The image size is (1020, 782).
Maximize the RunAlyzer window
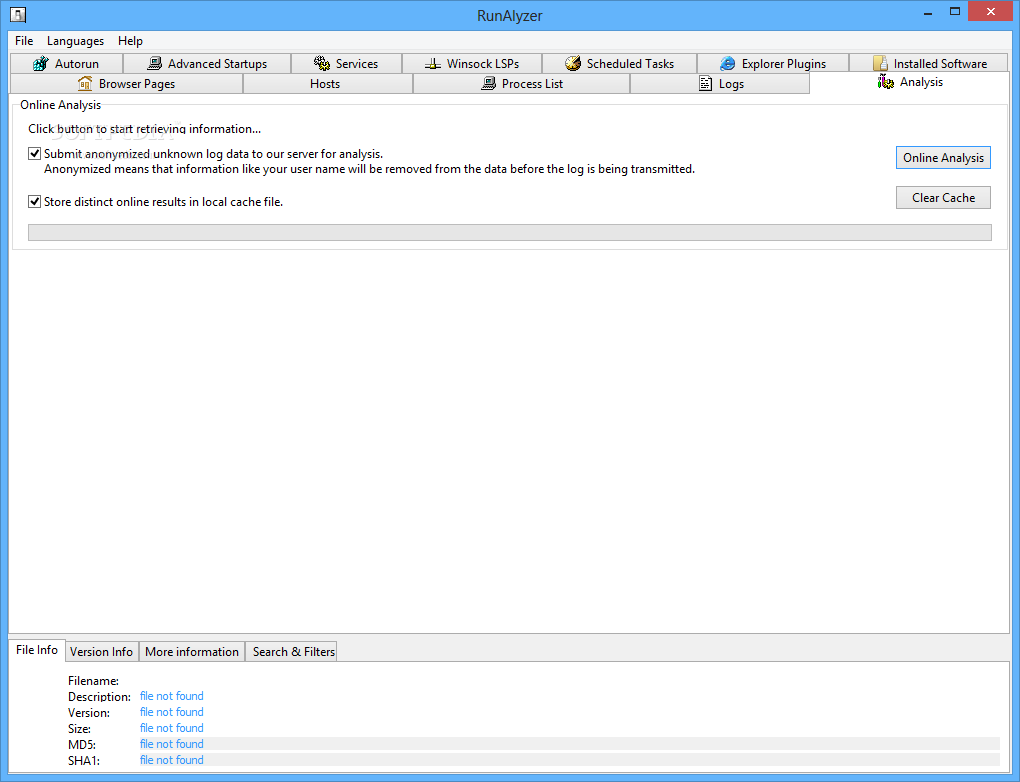[x=954, y=12]
